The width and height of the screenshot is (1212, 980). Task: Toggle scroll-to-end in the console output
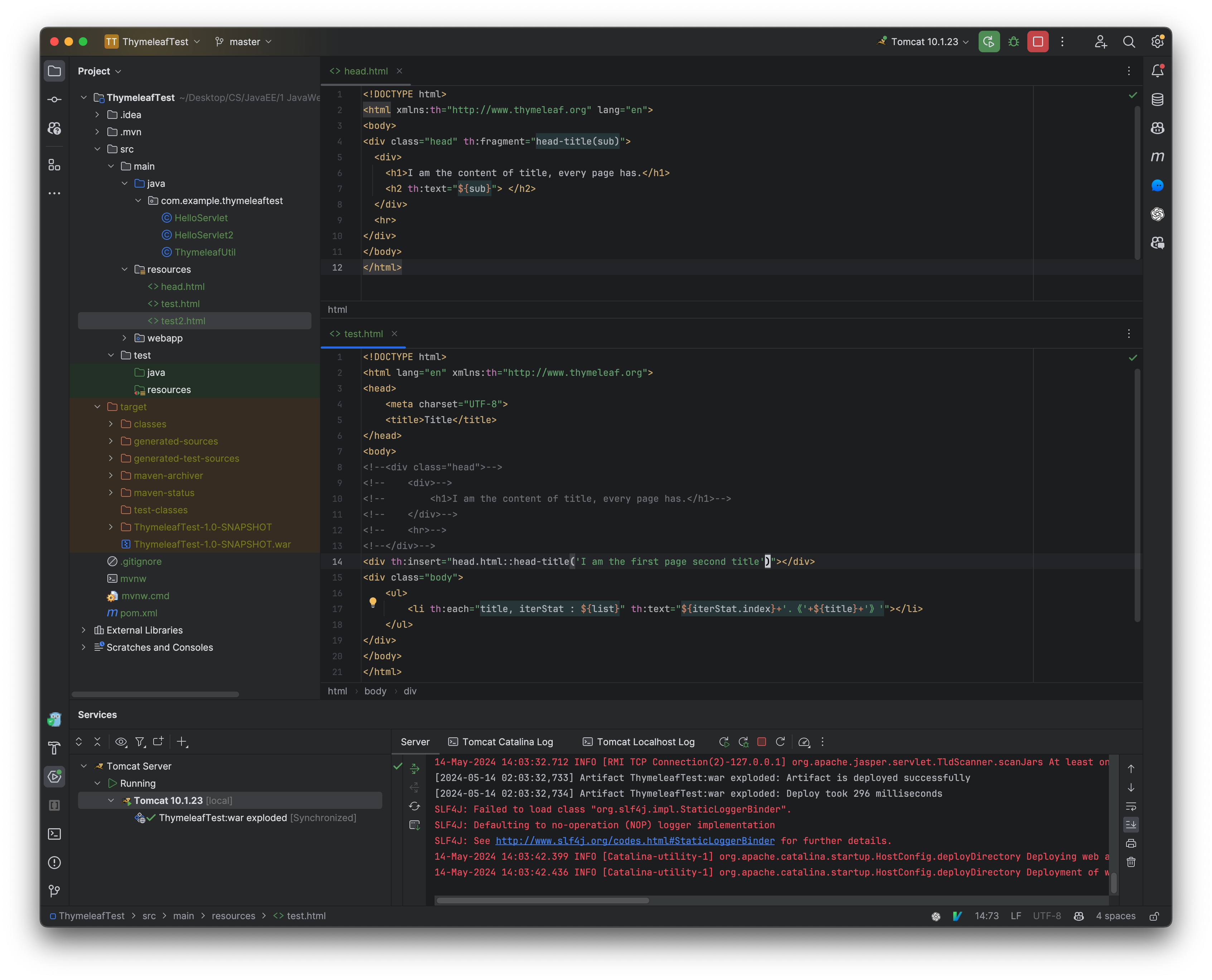pos(1131,825)
